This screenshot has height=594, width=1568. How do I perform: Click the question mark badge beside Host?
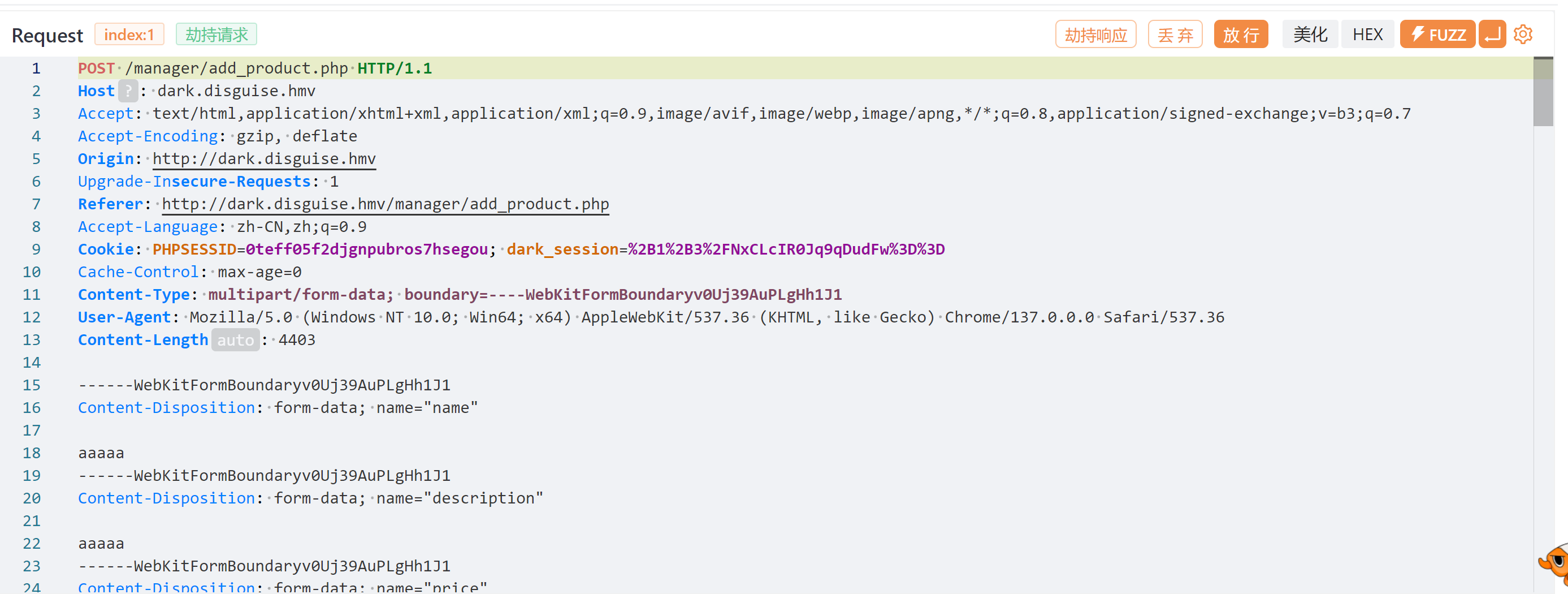pos(128,92)
